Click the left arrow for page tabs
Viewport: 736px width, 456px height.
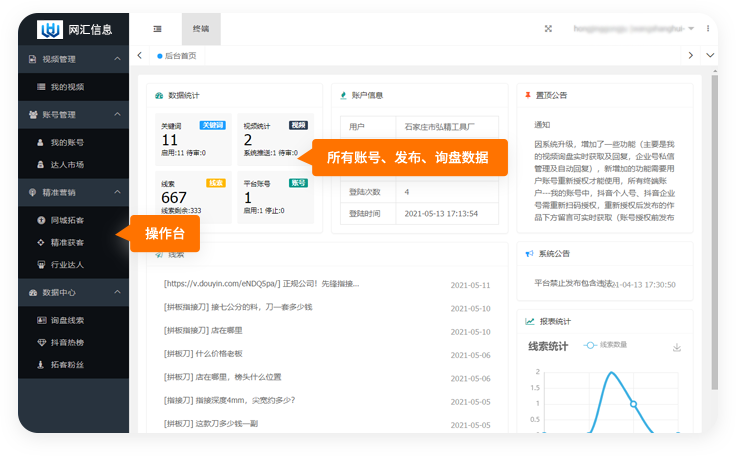click(139, 55)
